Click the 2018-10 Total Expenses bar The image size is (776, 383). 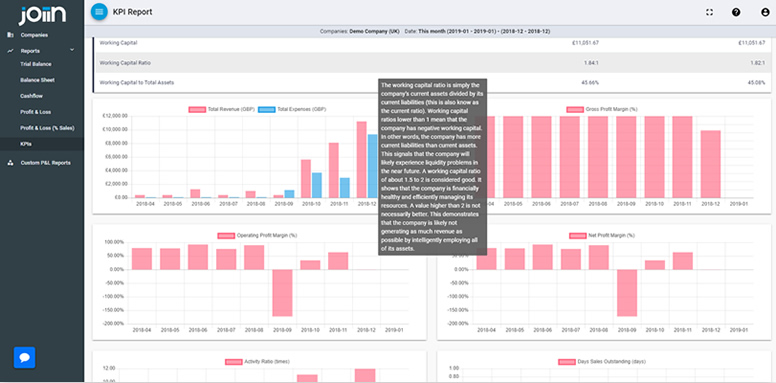coord(317,185)
